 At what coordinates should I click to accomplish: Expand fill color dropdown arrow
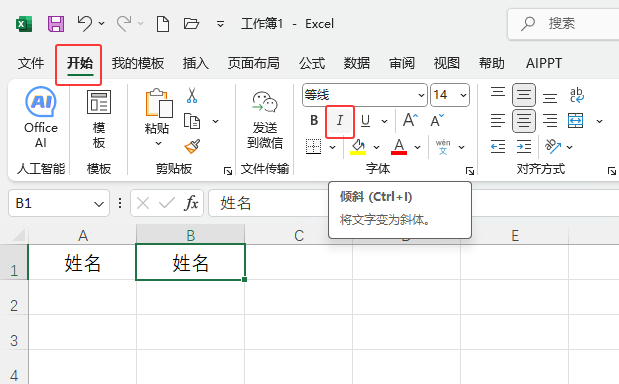click(376, 147)
